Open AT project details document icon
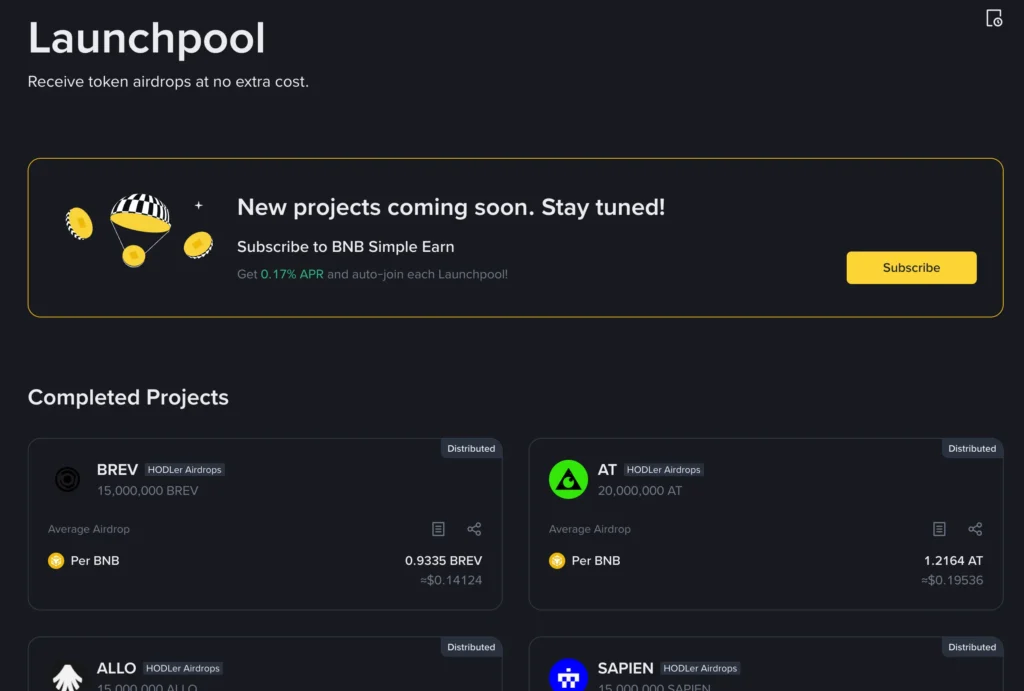This screenshot has width=1024, height=691. tap(939, 529)
